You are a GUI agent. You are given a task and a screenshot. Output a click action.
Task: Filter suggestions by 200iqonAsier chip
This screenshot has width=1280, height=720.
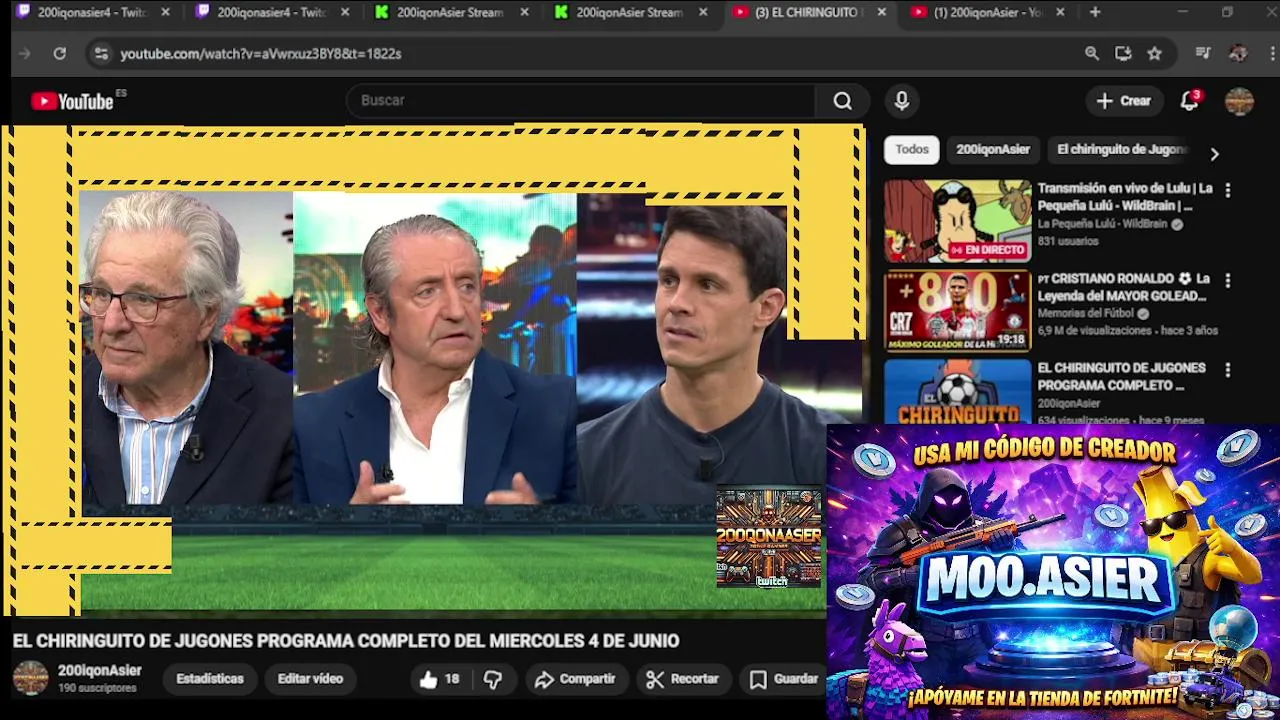(992, 149)
